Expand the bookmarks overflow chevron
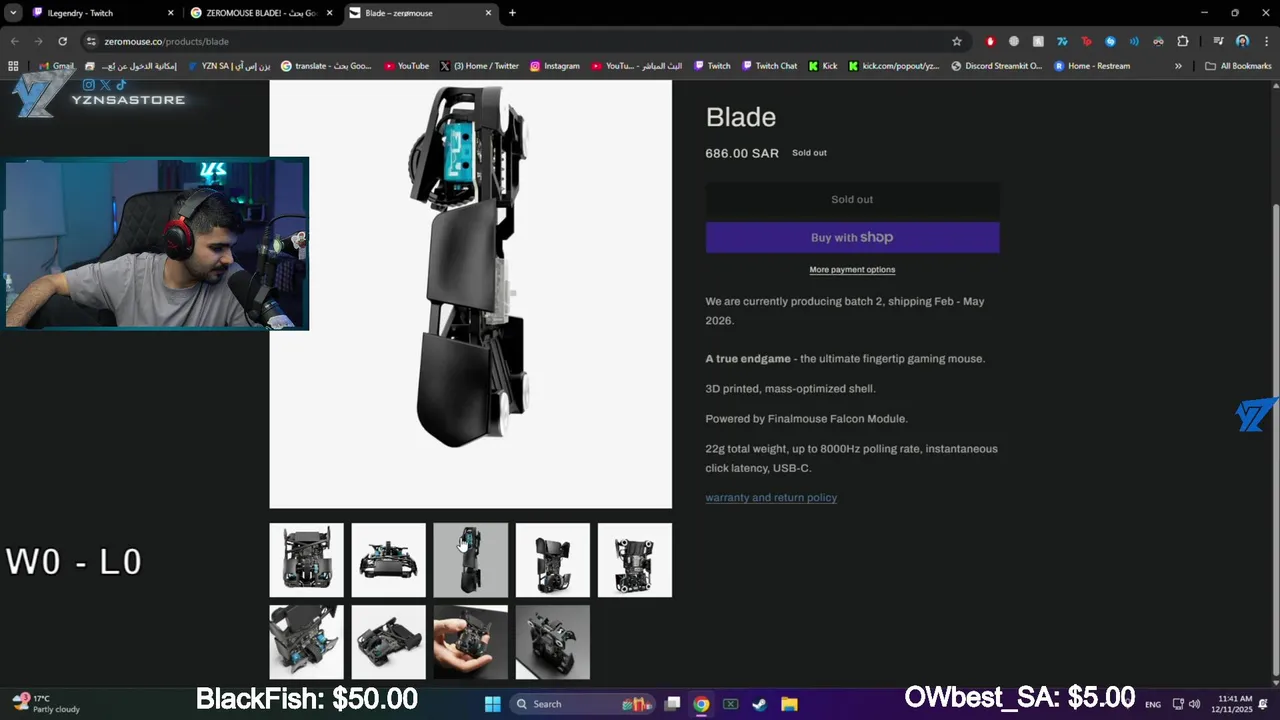This screenshot has height=720, width=1280. [x=1178, y=66]
